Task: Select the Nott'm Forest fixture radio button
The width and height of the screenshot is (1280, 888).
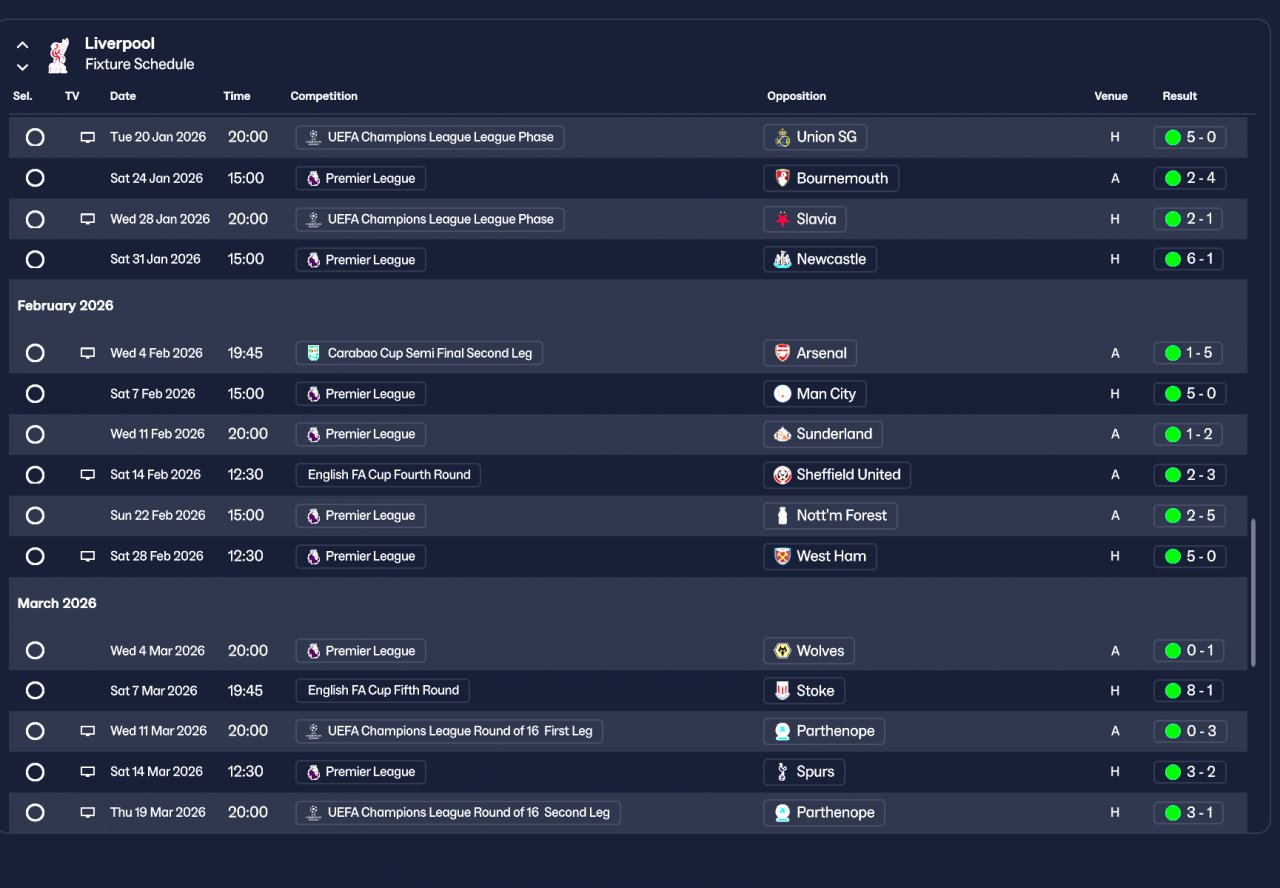Action: 35,516
